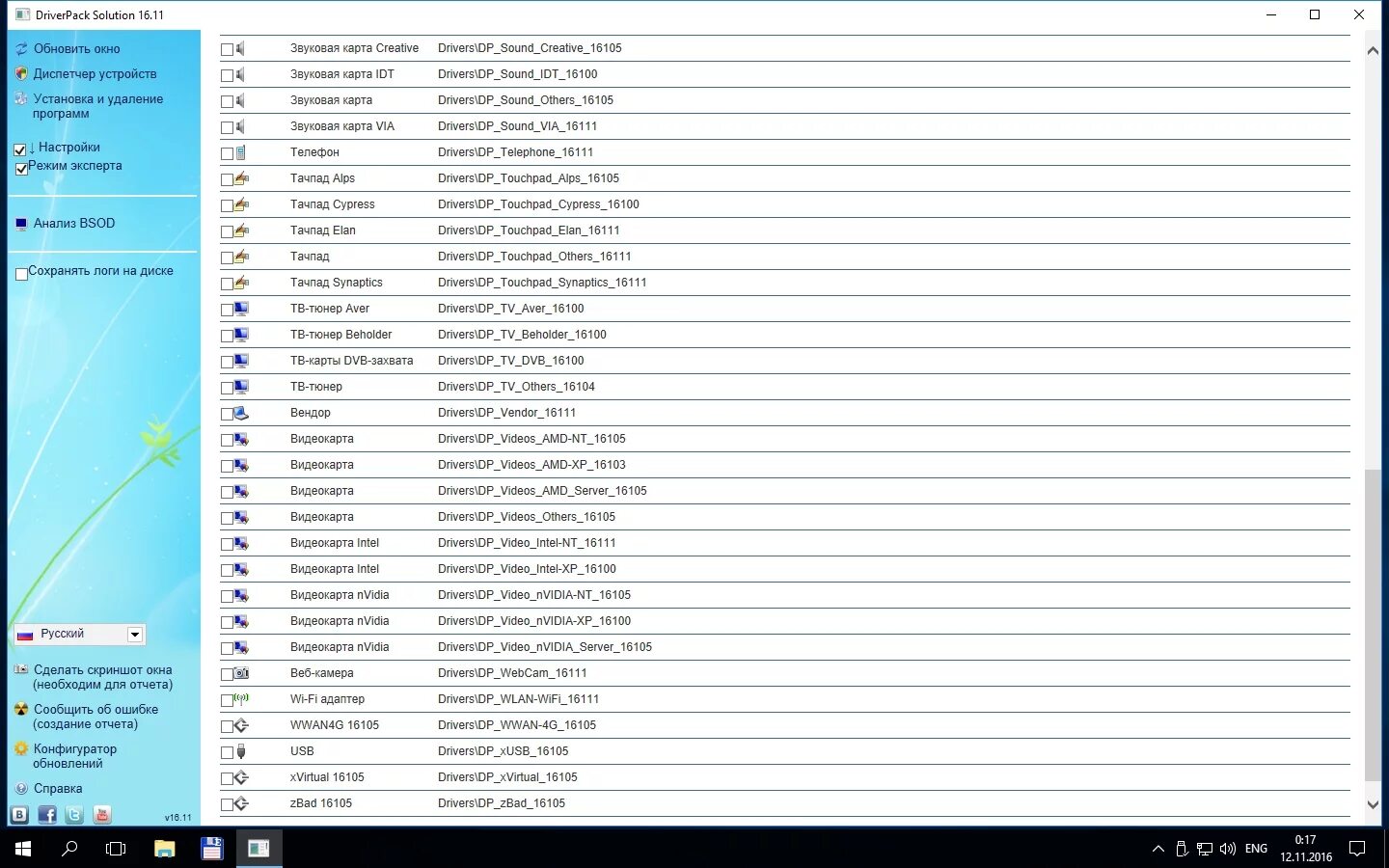
Task: Check the DP_xVirtual_16105 box
Action: click(227, 778)
